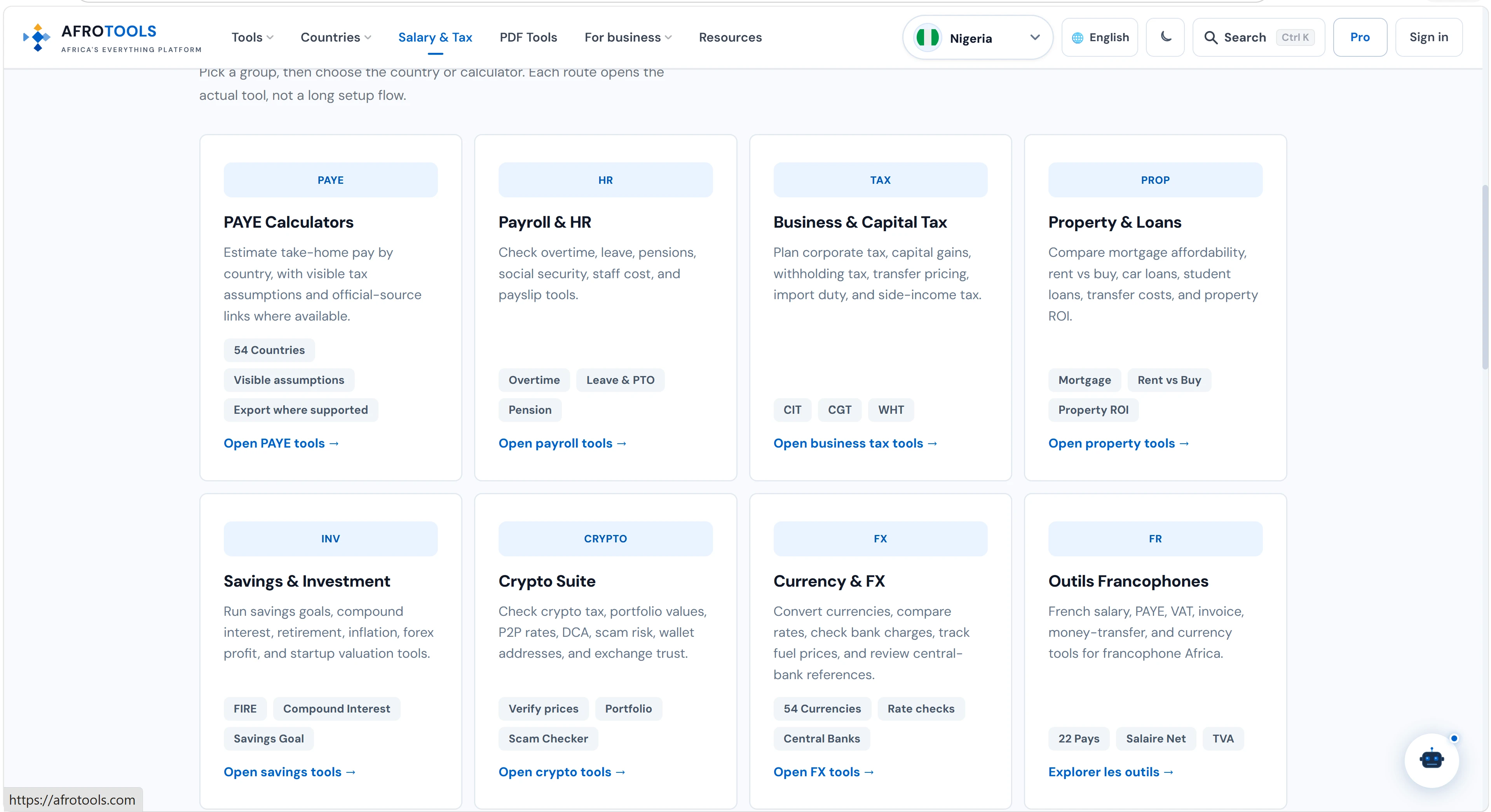Viewport: 1491px width, 812px height.
Task: Select the CIT tag
Action: point(792,410)
